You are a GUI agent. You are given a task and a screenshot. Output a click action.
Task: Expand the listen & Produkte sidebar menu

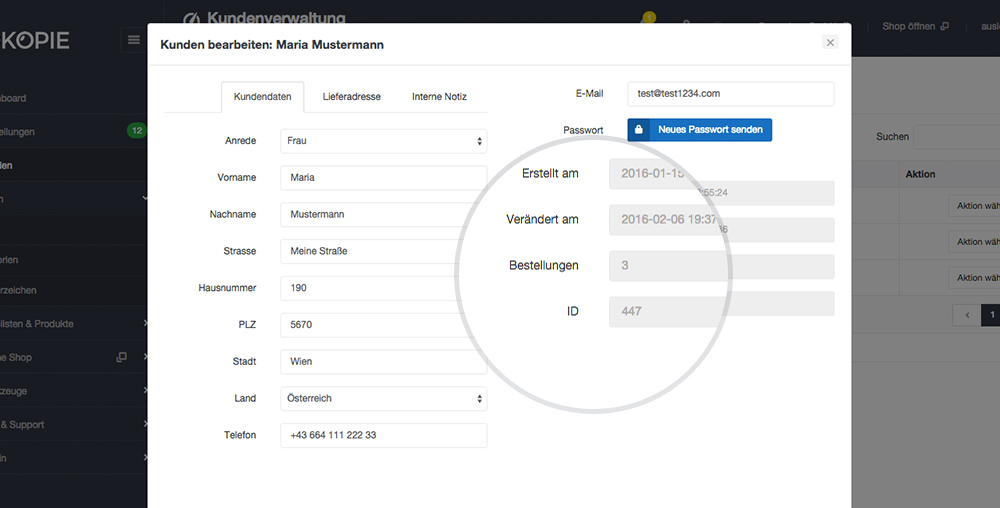74,323
